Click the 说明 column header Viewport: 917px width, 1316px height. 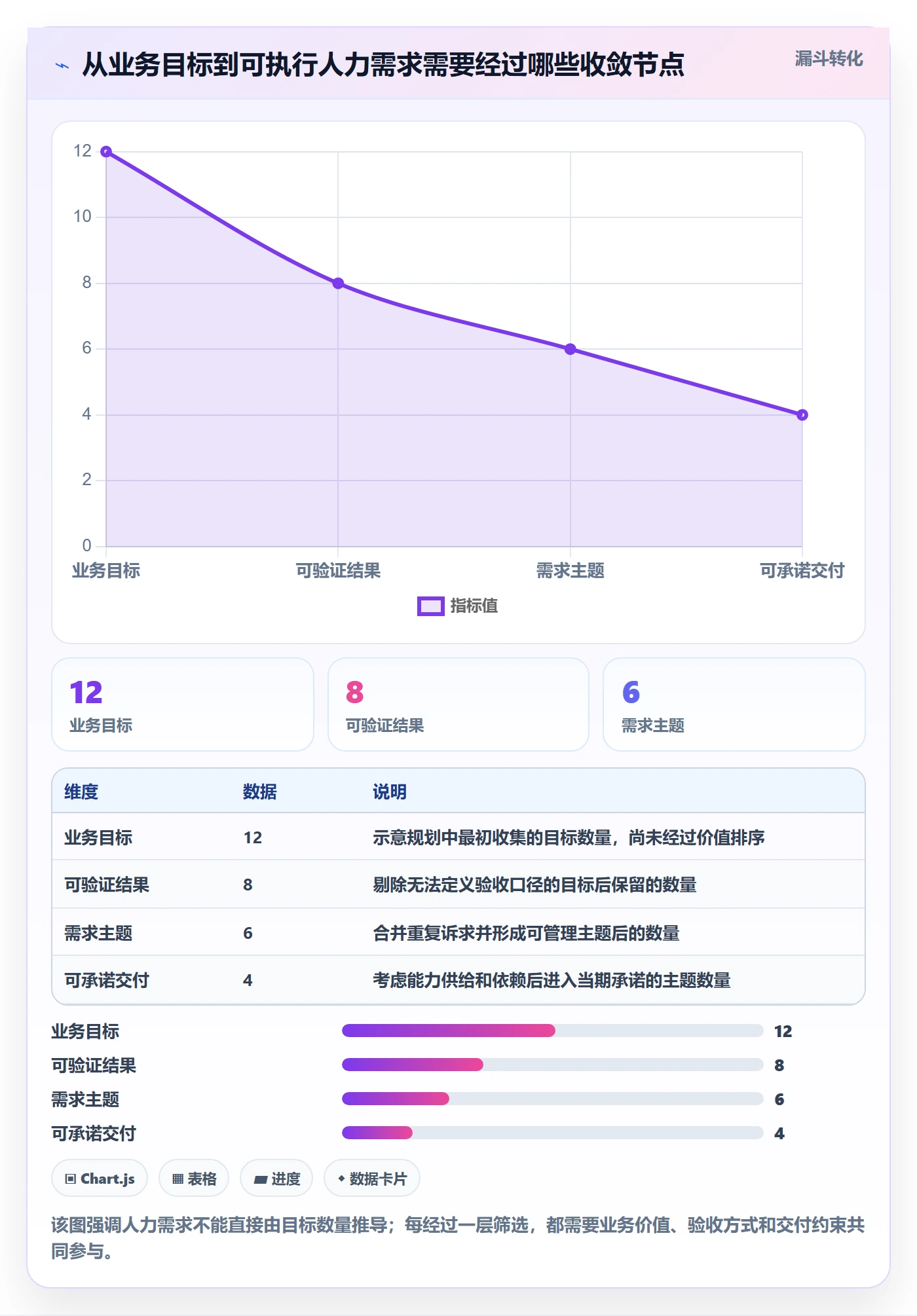point(390,792)
